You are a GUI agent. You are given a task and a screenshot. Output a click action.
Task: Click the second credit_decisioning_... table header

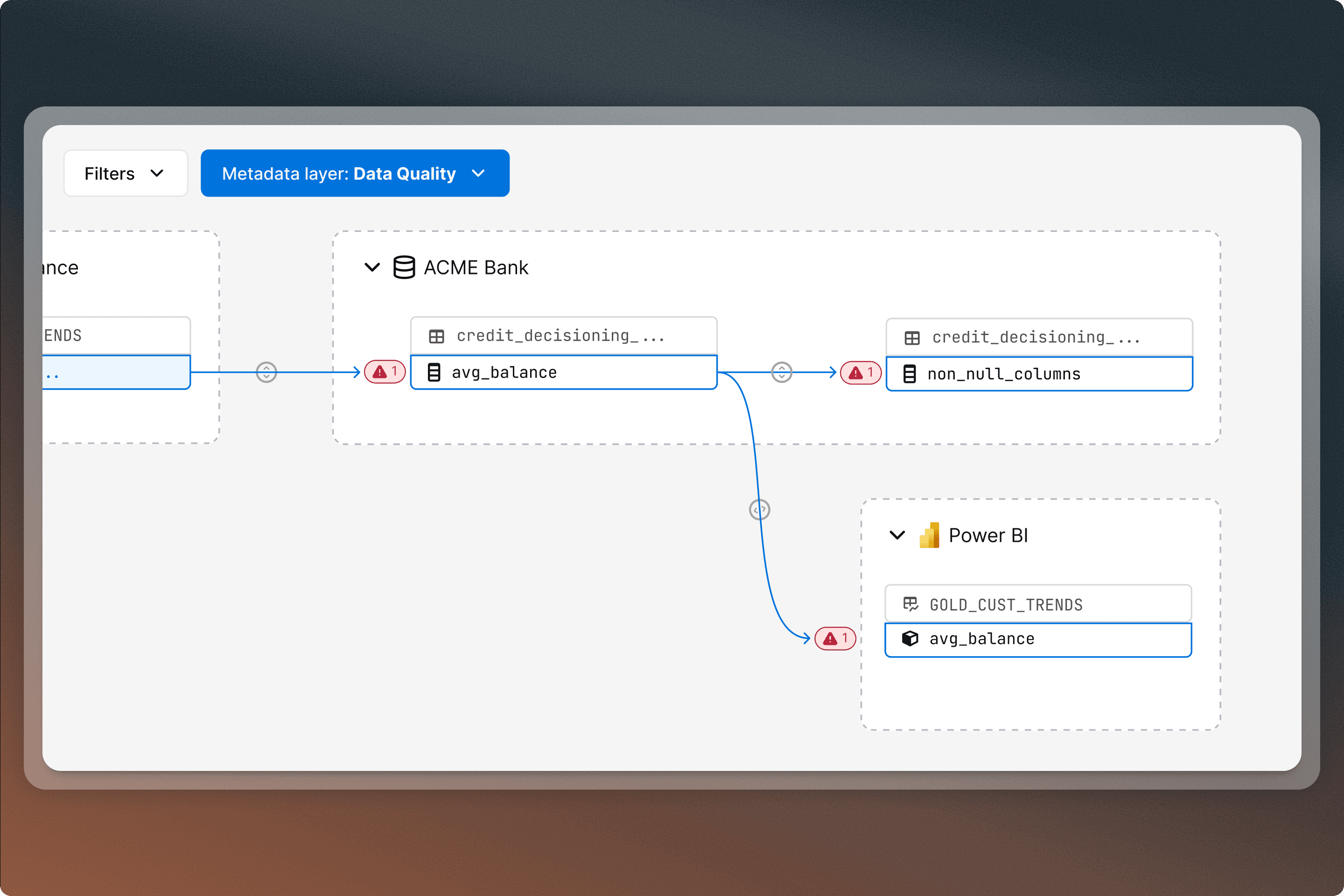(x=1039, y=338)
